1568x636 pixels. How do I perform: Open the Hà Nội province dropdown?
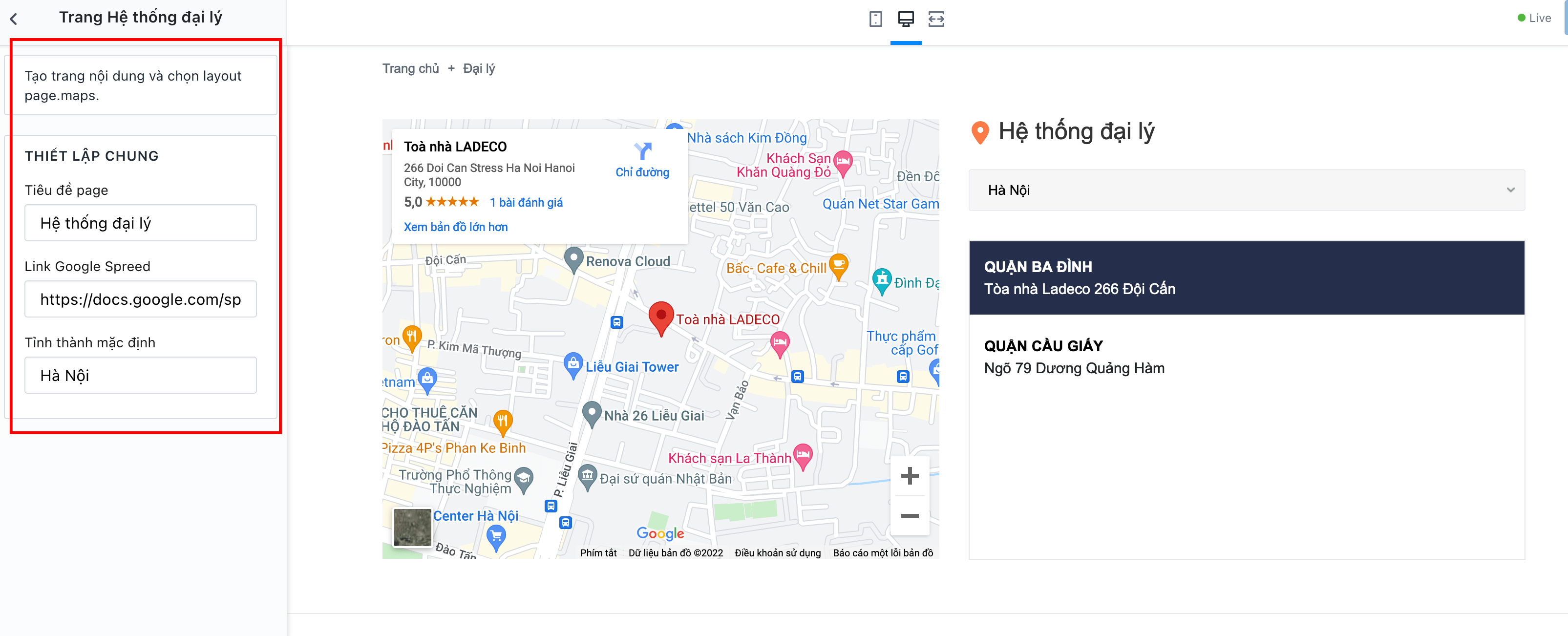click(x=1247, y=190)
